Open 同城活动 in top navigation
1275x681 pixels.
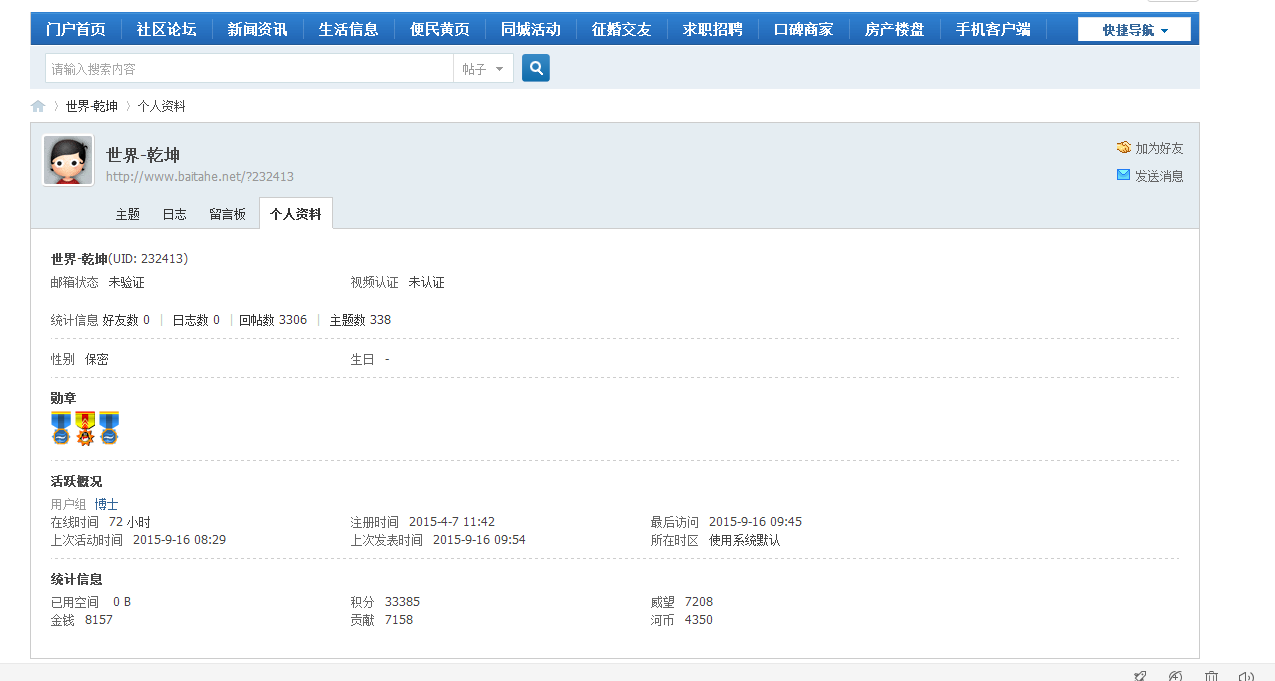tap(531, 29)
